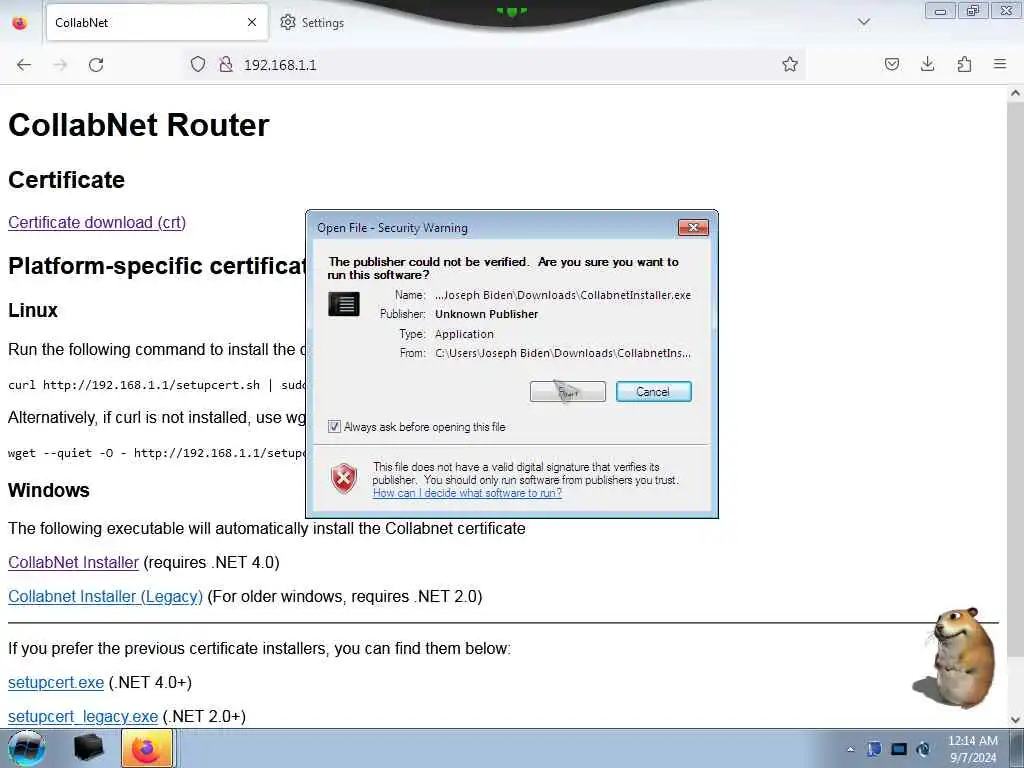The width and height of the screenshot is (1024, 768).
Task: Click the Linux section heading
Action: click(33, 310)
